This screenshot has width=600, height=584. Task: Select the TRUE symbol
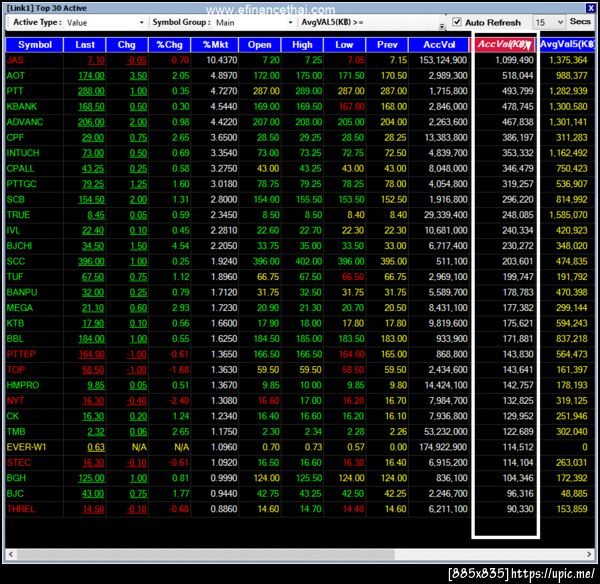18,215
